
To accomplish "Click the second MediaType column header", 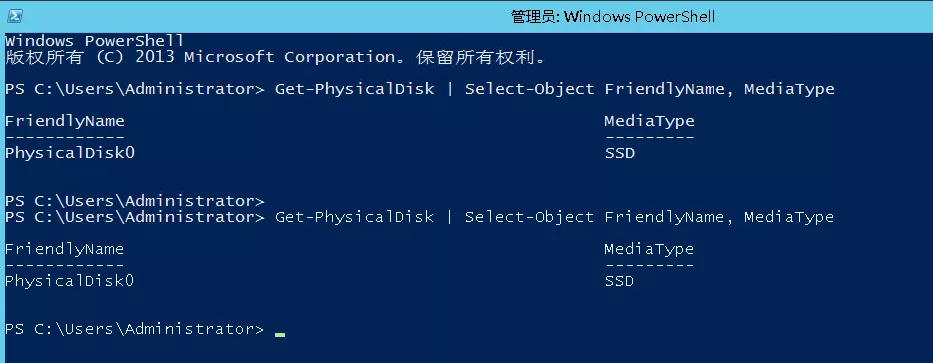I will click(649, 249).
